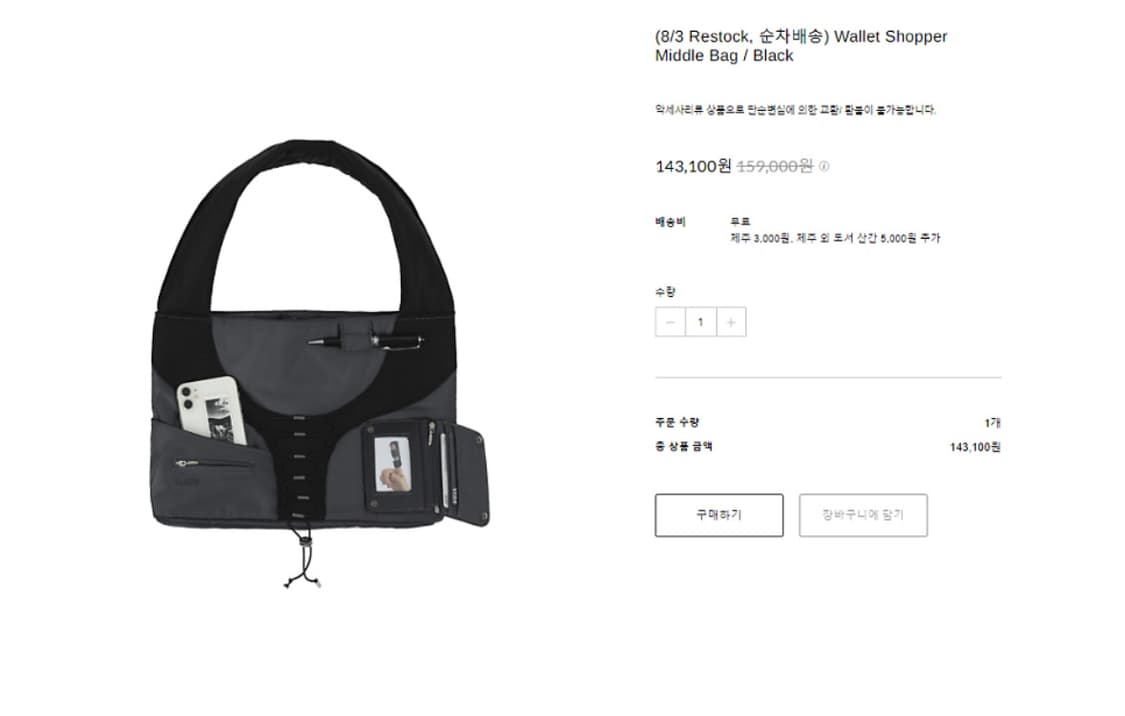This screenshot has width=1125, height=716.
Task: Click the info icon beside the original price
Action: (824, 166)
